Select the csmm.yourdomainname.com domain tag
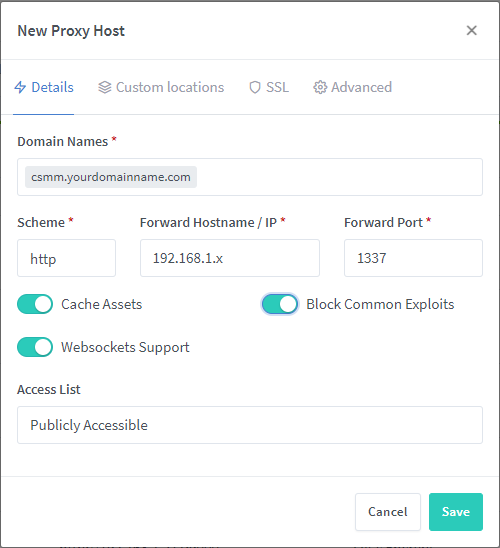This screenshot has height=548, width=500. pos(111,177)
